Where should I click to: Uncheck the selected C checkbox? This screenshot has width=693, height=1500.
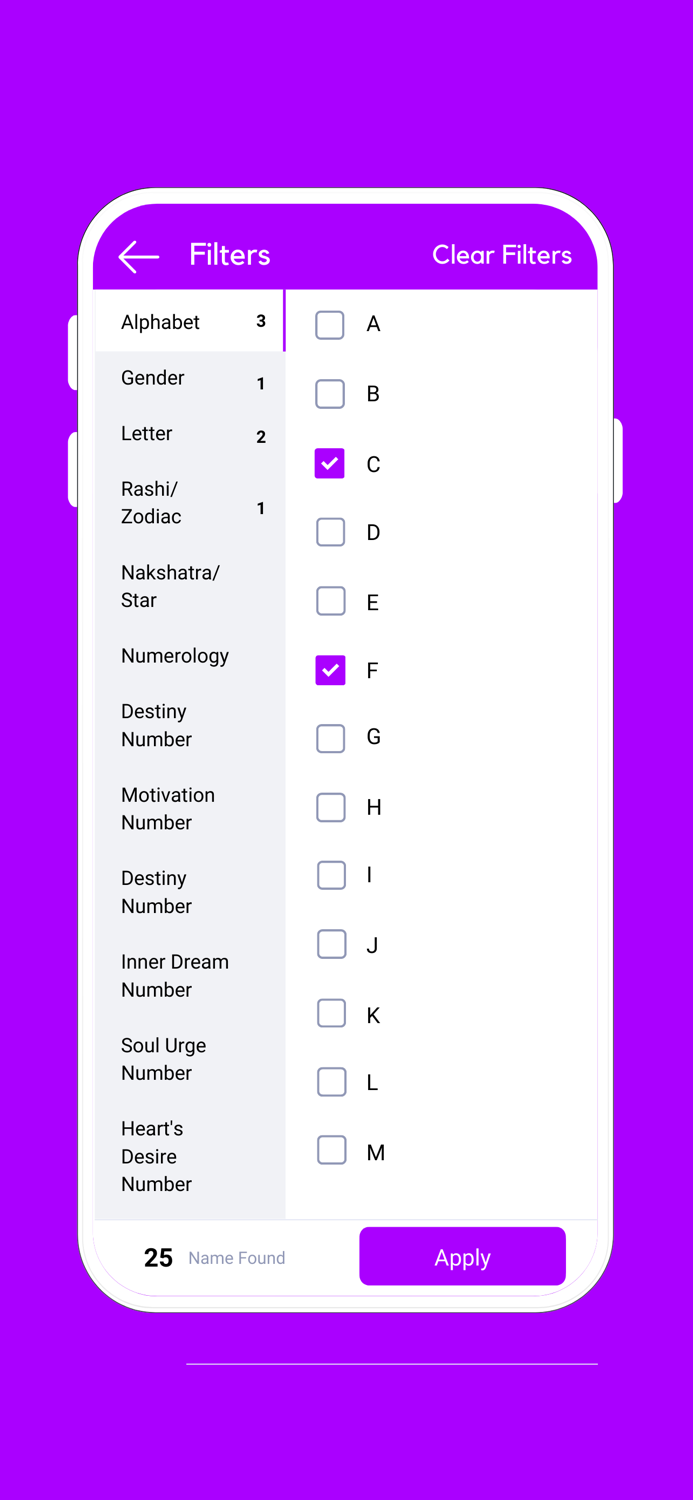click(x=330, y=463)
